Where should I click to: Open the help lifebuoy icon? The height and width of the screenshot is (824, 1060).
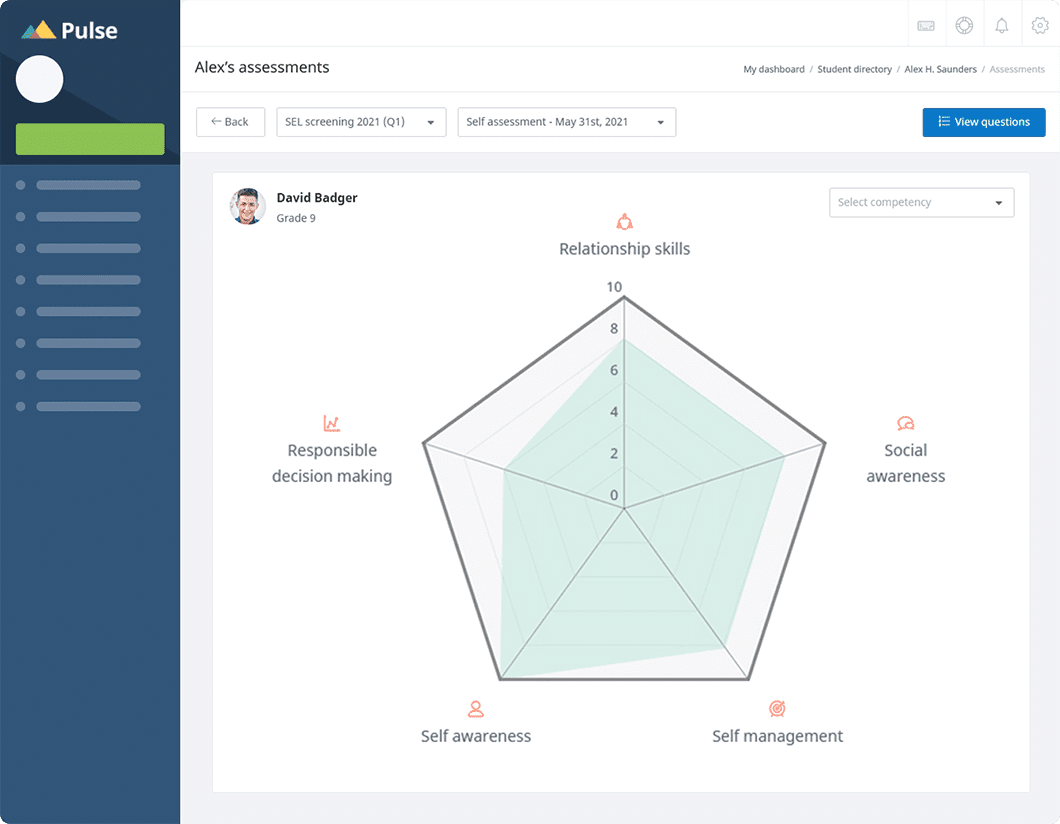point(964,26)
